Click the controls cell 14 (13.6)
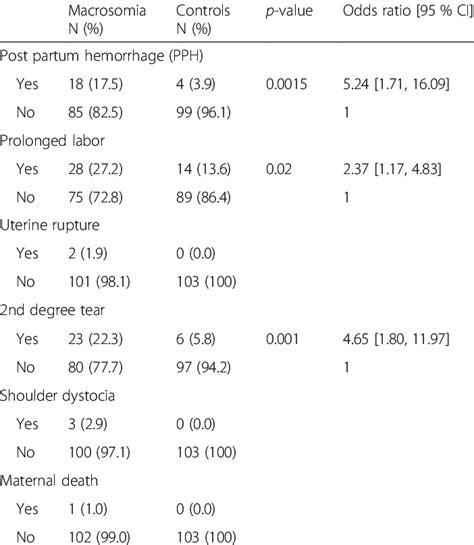Image resolution: width=474 pixels, height=545 pixels. [x=203, y=169]
